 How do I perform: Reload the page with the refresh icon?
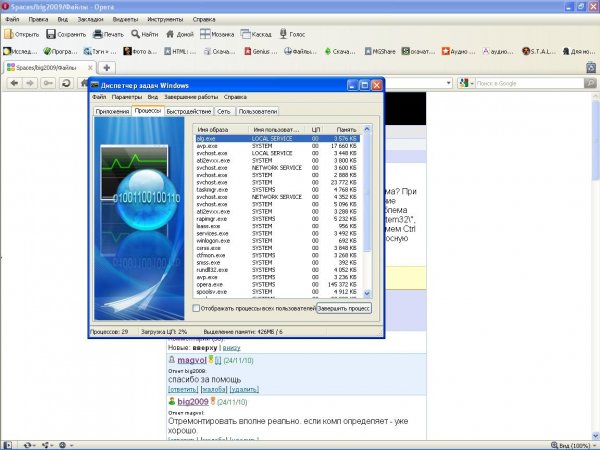pos(66,83)
